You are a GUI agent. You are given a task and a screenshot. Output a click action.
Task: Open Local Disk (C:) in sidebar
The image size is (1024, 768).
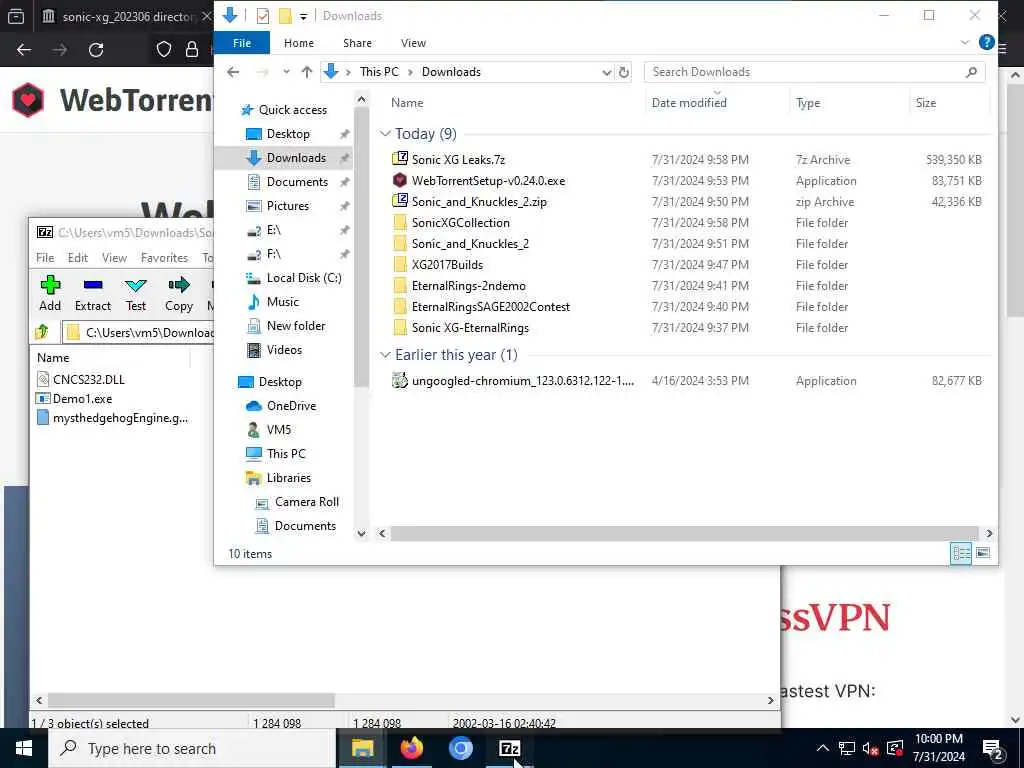[x=304, y=278]
